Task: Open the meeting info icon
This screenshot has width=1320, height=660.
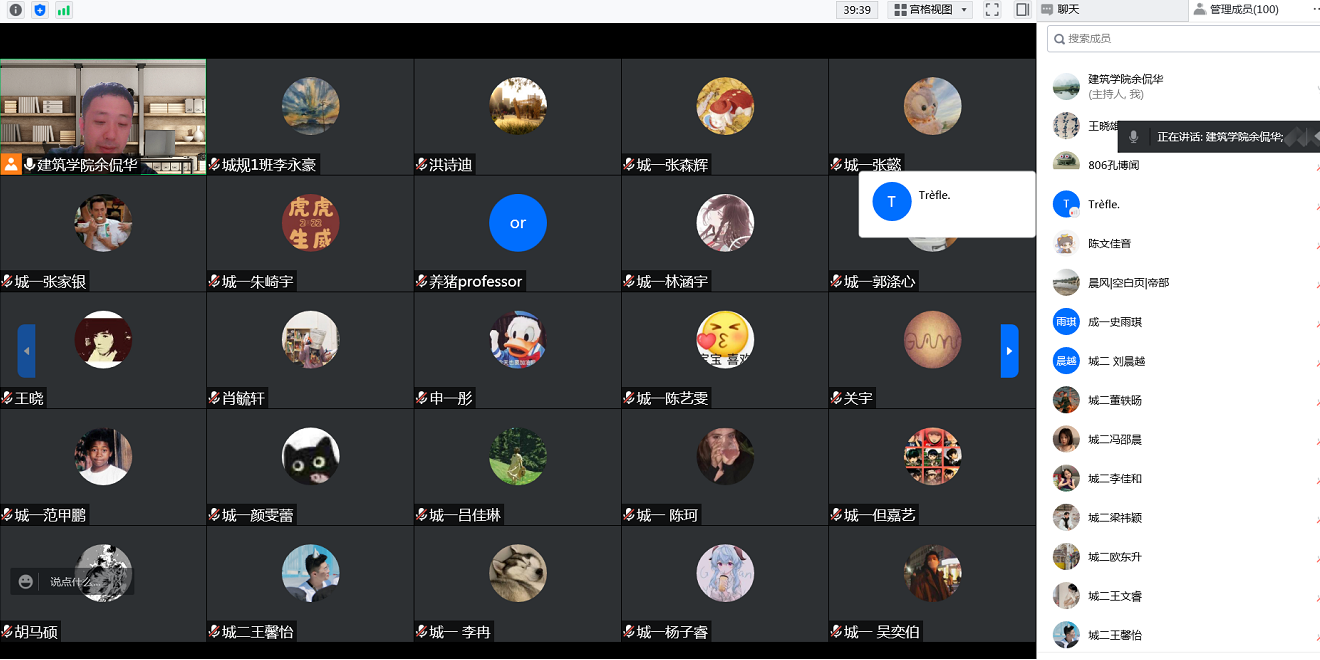Action: coord(16,10)
